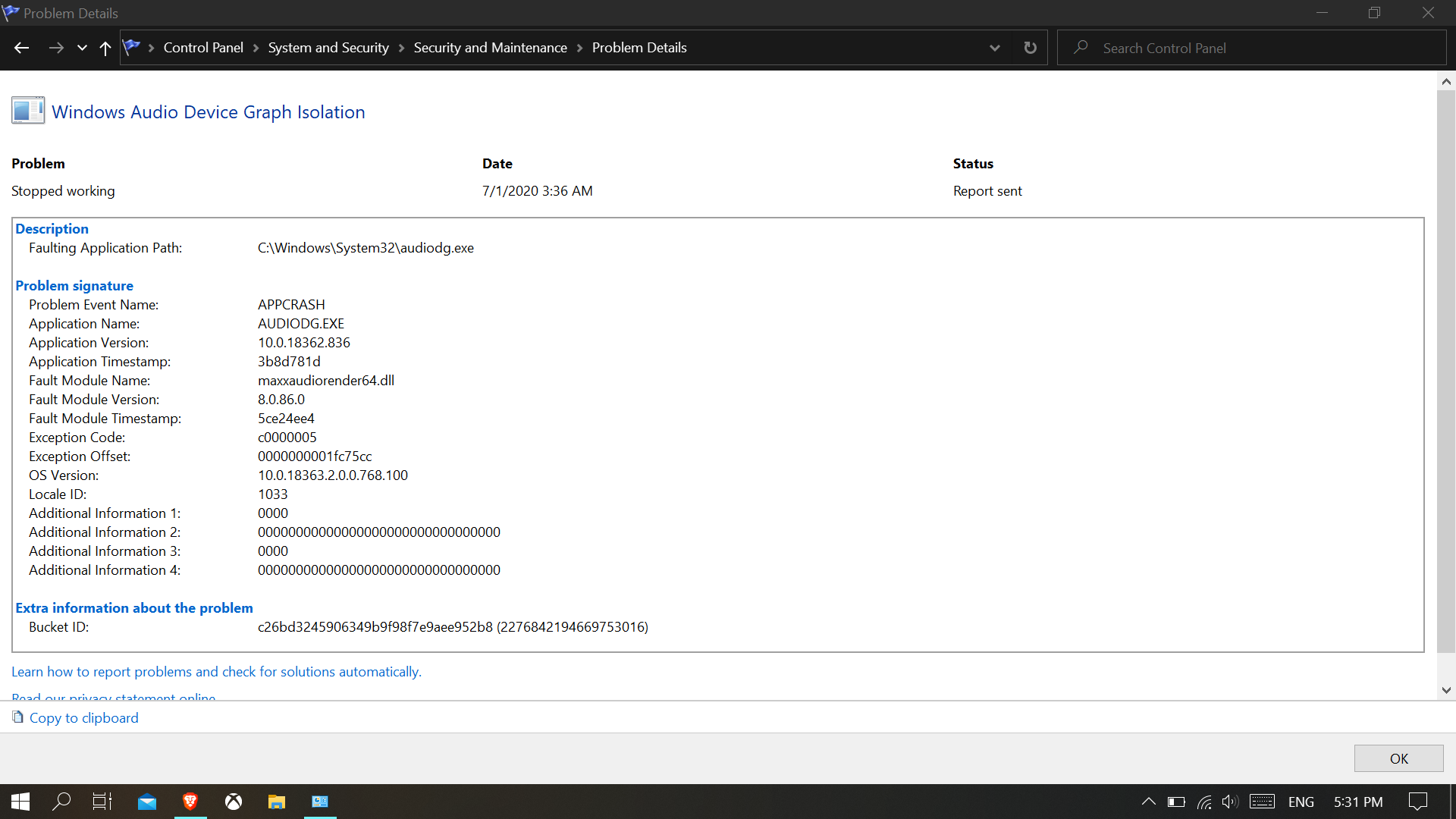This screenshot has width=1456, height=819.
Task: Select the Bucket ID value
Action: point(453,627)
